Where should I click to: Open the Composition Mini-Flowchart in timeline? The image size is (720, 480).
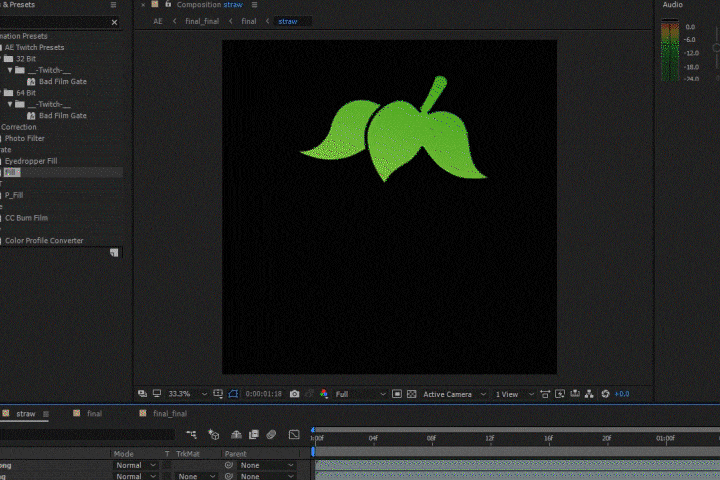click(x=191, y=434)
